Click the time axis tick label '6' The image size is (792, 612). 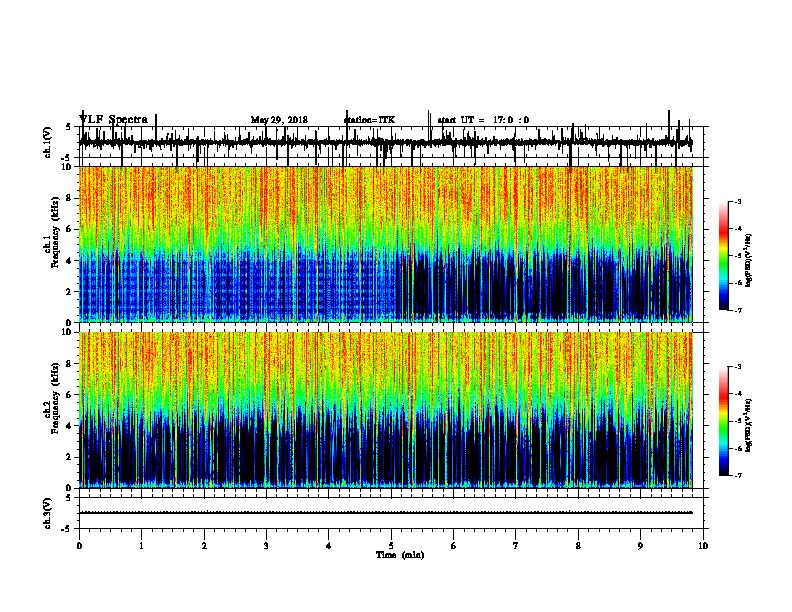(x=453, y=545)
